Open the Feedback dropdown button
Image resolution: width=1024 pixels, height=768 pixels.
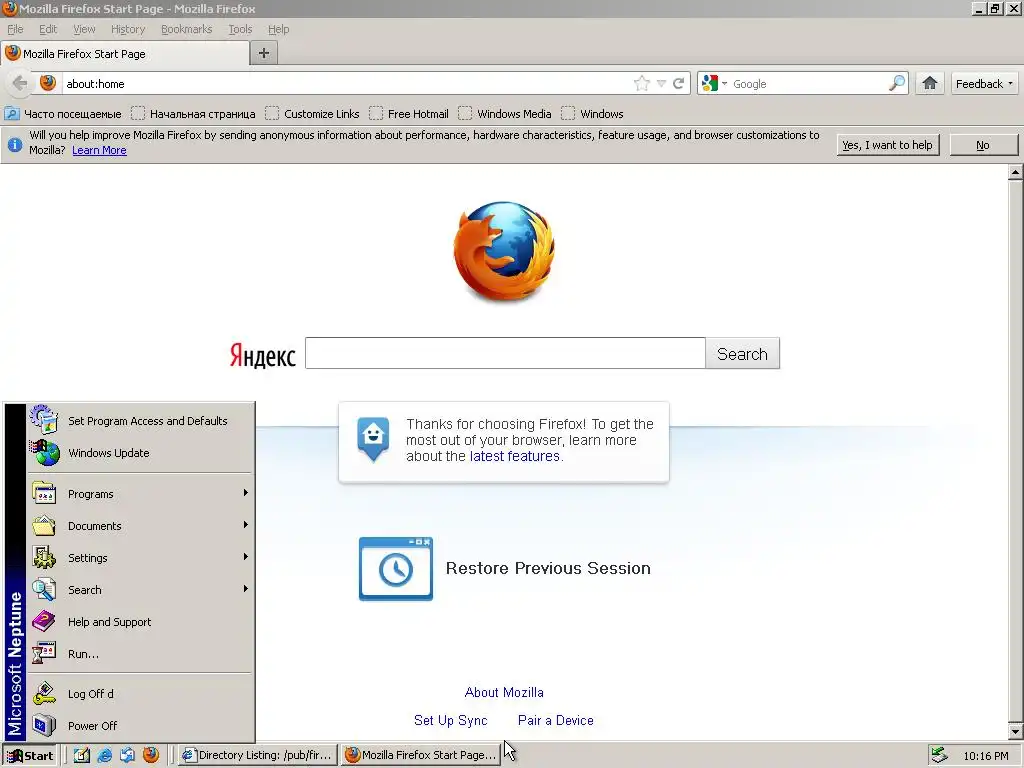pos(984,84)
